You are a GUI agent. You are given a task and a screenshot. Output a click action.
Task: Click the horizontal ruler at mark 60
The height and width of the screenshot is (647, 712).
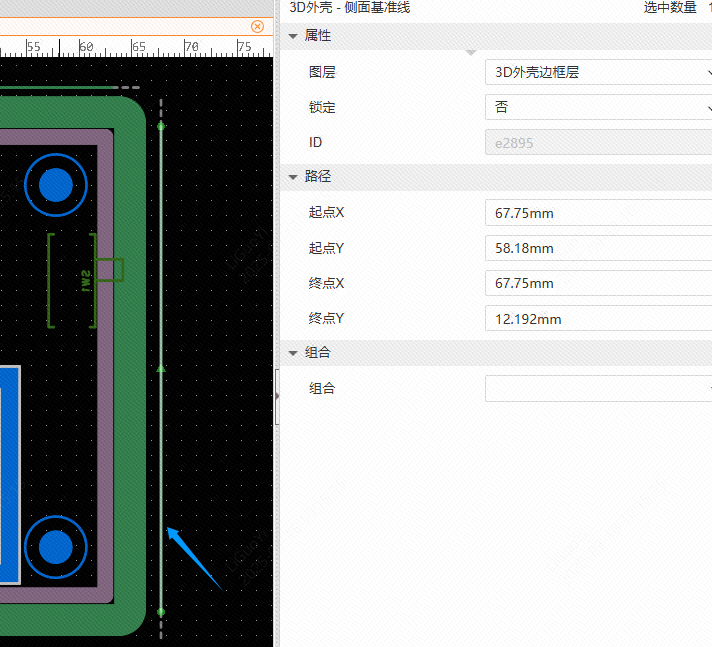tap(86, 47)
